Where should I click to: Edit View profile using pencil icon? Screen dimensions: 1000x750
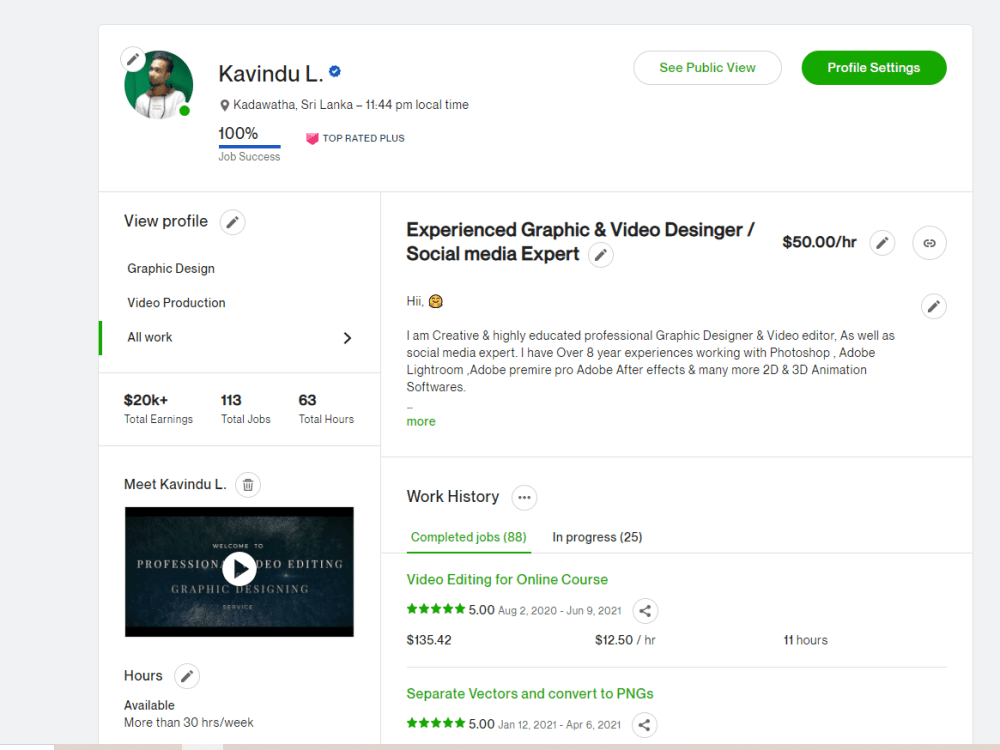coord(233,222)
